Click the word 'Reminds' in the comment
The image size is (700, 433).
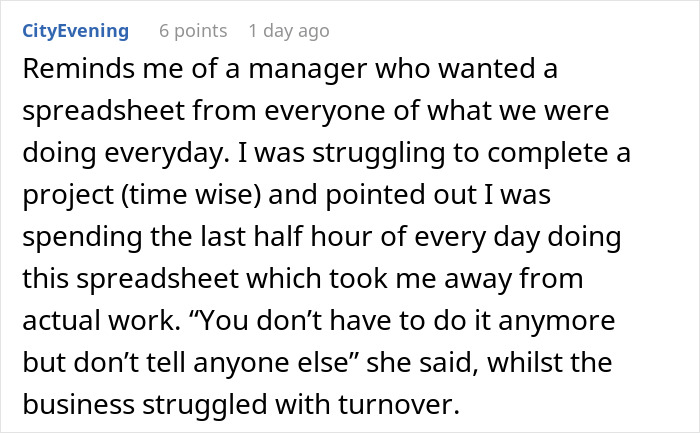pos(79,69)
